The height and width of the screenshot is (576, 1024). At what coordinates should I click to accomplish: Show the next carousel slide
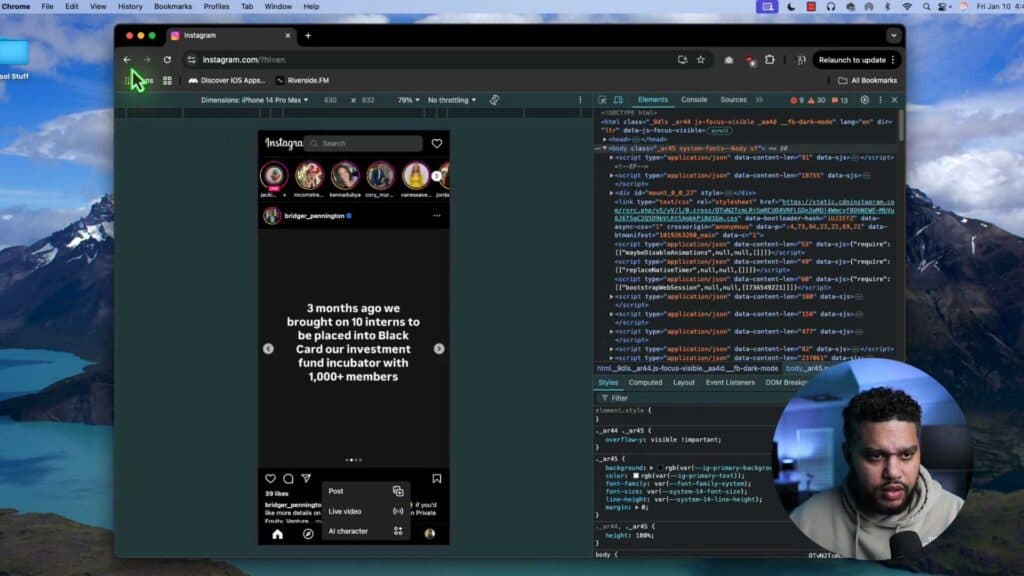coord(439,349)
